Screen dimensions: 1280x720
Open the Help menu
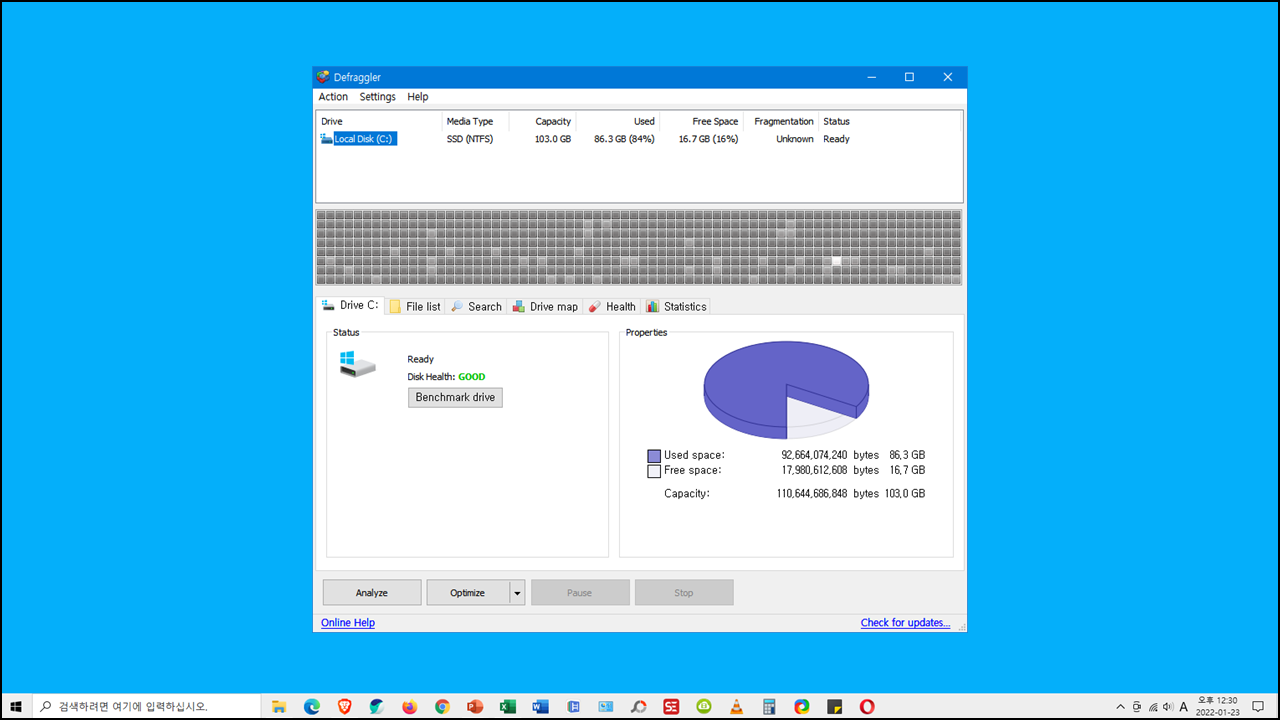tap(418, 97)
